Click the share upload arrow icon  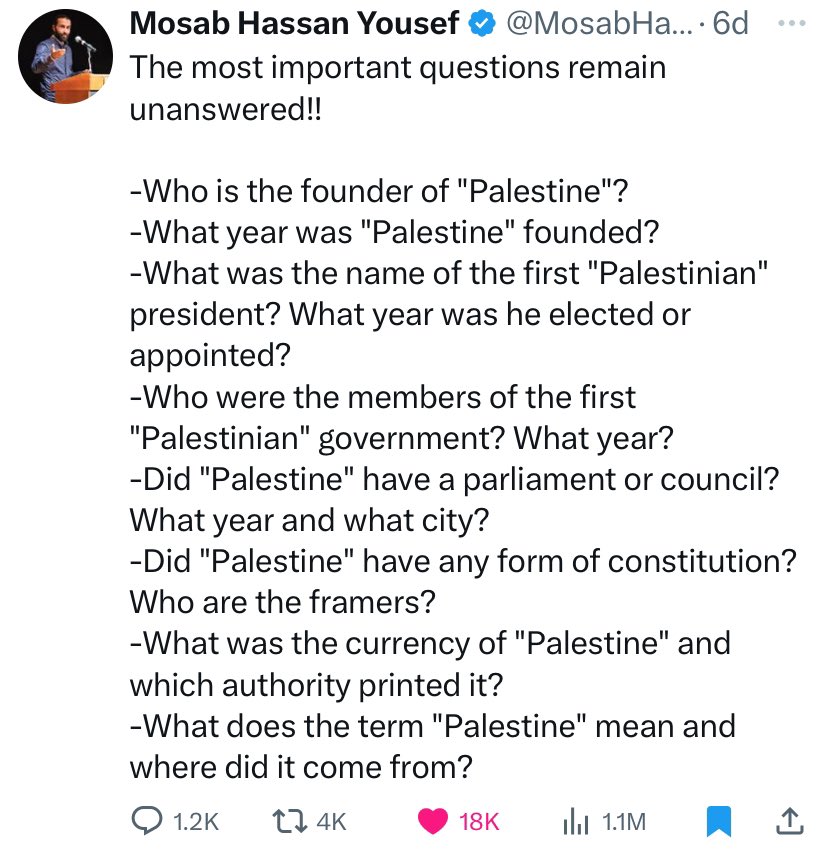tap(789, 821)
